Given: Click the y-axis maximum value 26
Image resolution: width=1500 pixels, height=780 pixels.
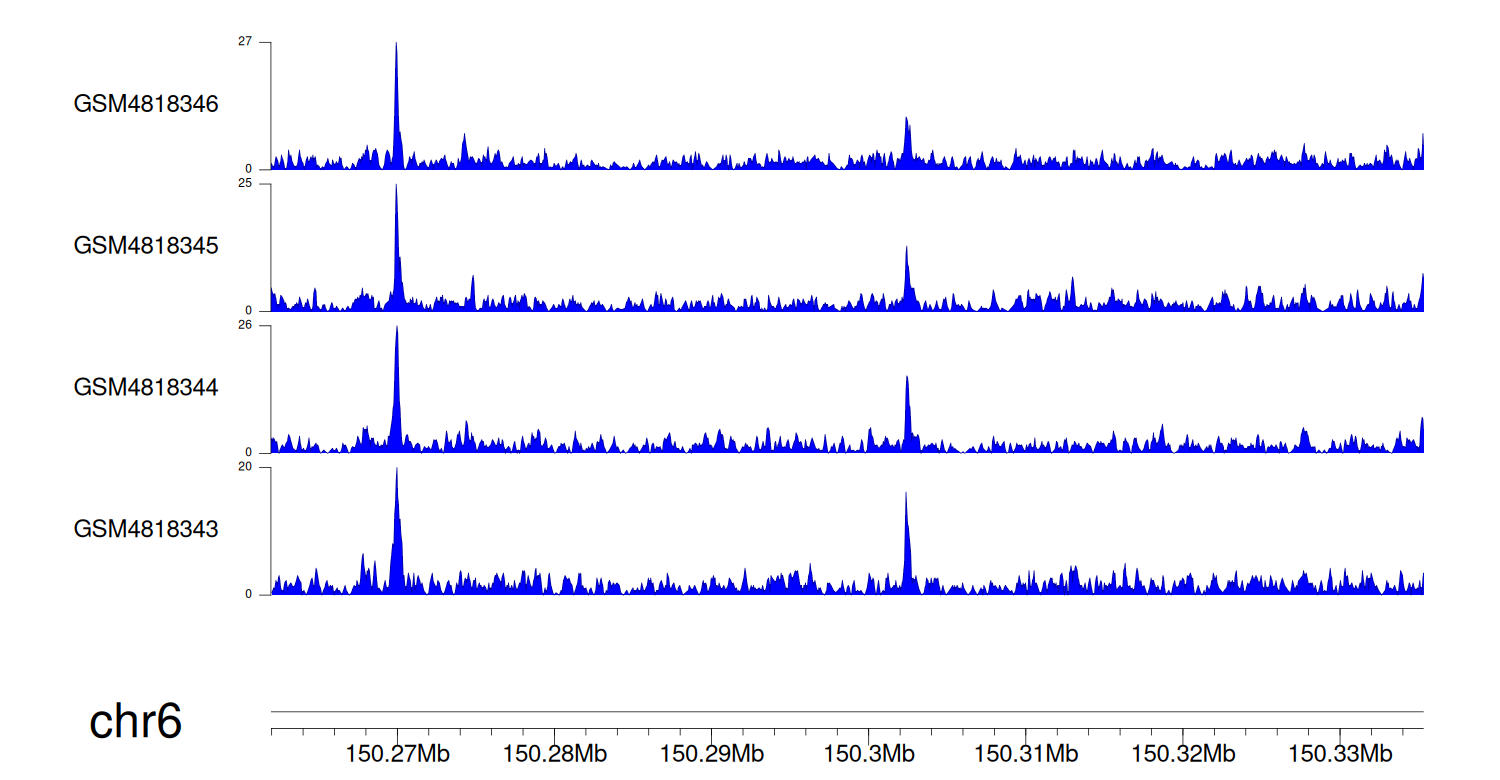Looking at the screenshot, I should (x=245, y=326).
